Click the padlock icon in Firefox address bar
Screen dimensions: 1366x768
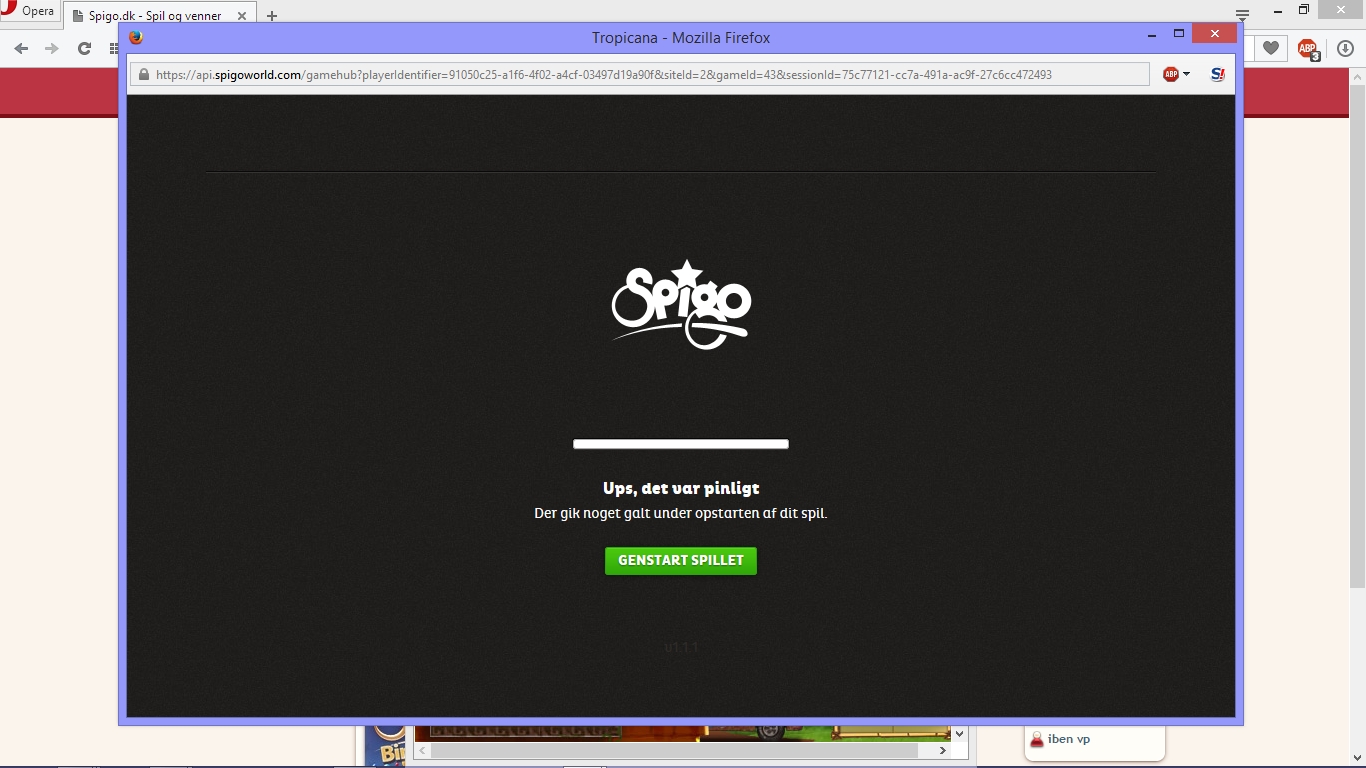pos(144,75)
